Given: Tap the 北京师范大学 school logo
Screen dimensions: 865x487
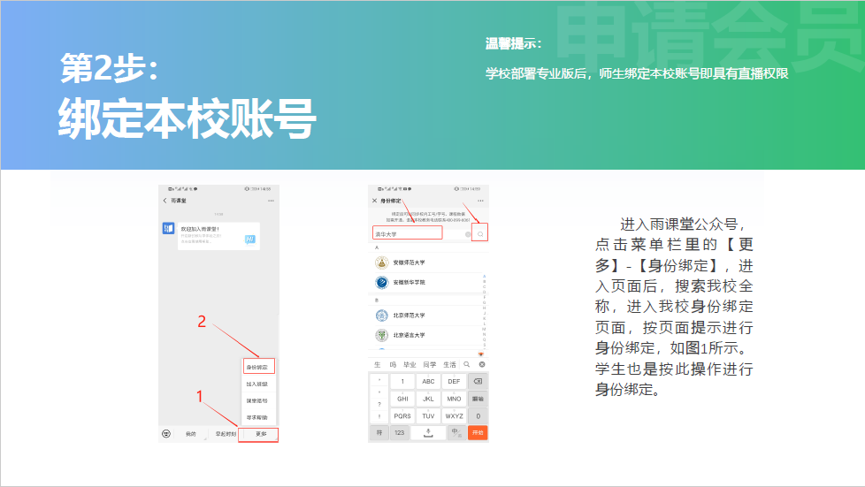Looking at the screenshot, I should click(x=382, y=315).
